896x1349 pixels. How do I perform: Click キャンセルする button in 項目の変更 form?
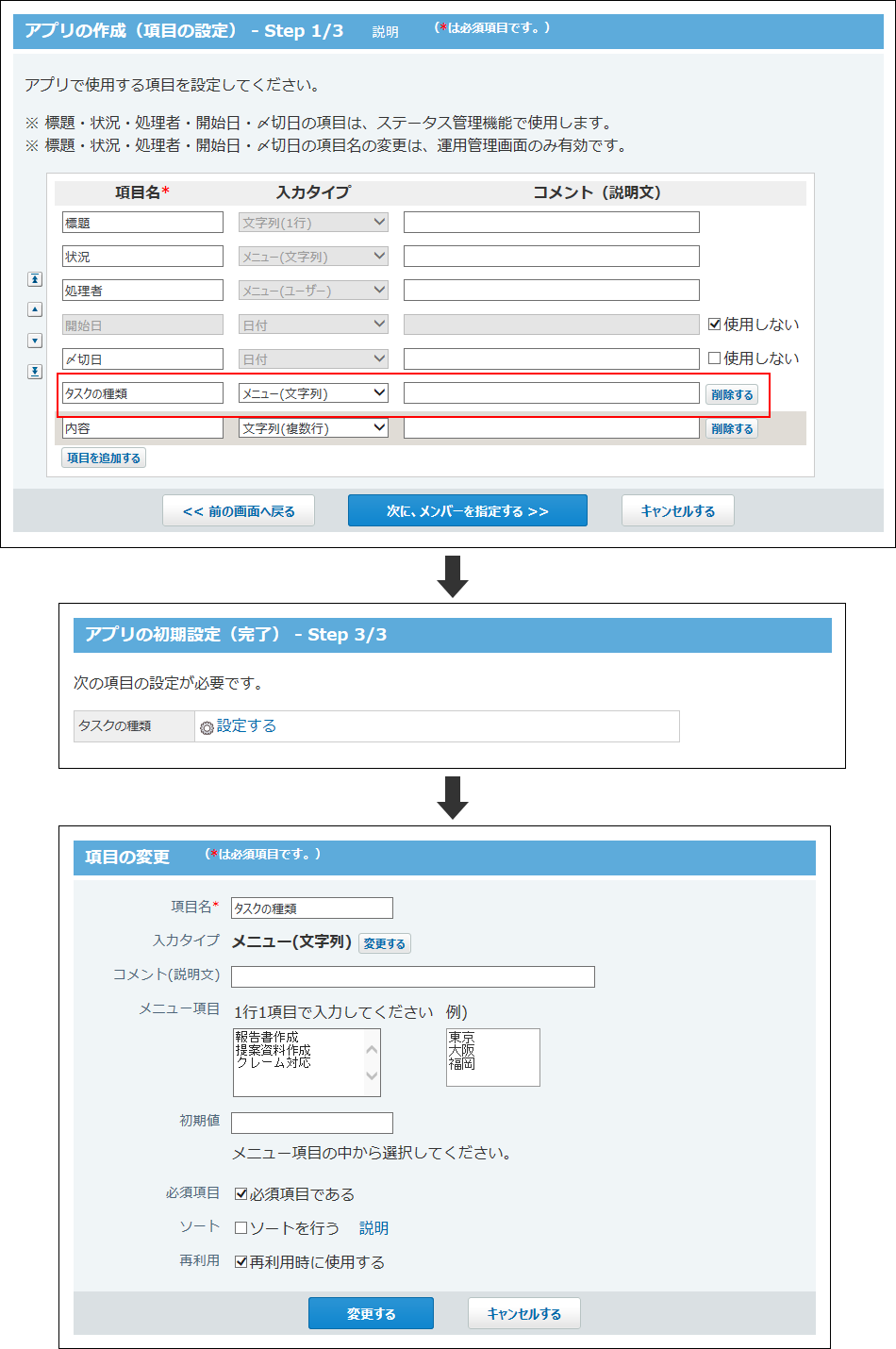(x=524, y=1313)
